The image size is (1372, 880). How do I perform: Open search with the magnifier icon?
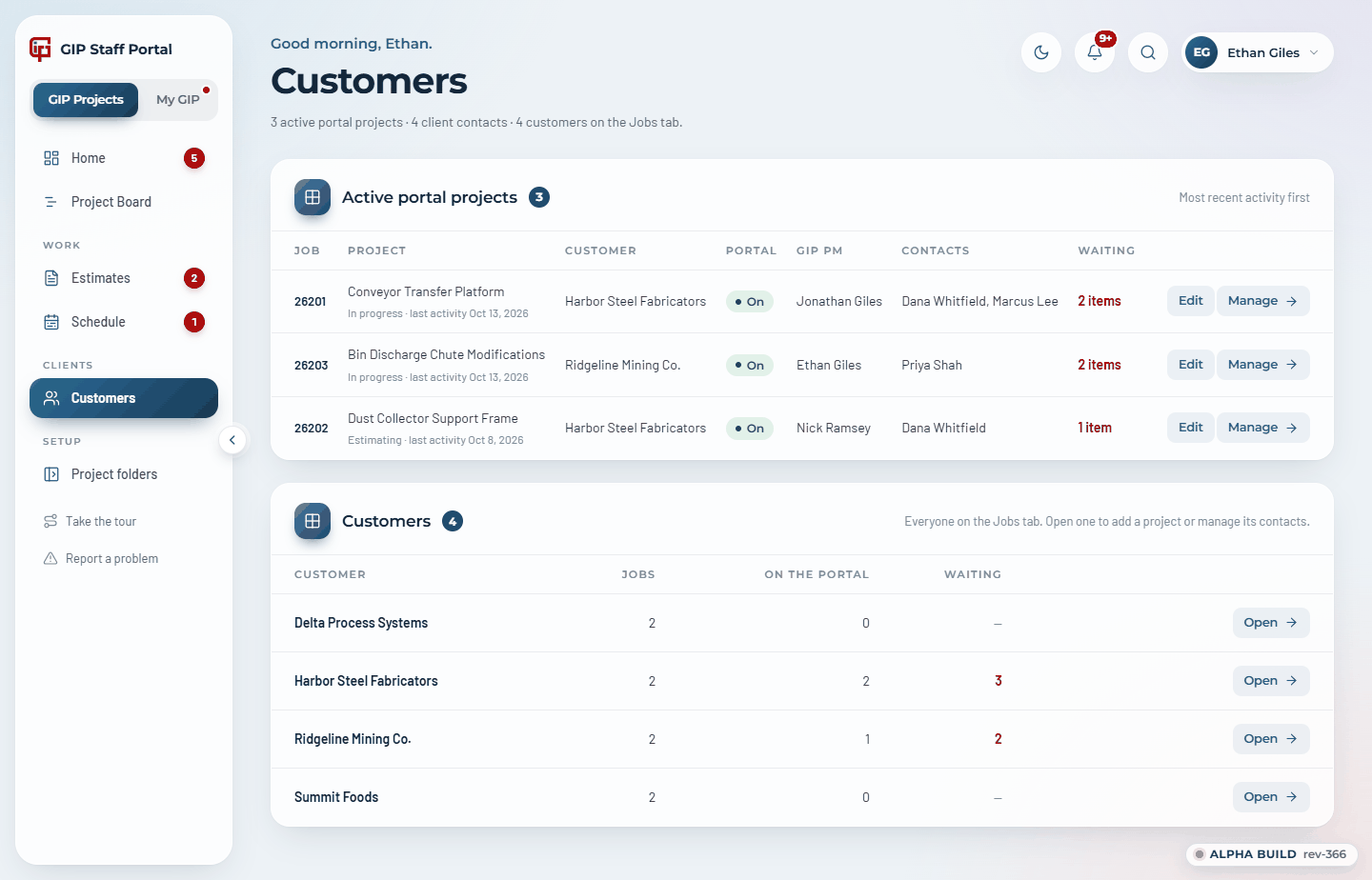[x=1148, y=52]
